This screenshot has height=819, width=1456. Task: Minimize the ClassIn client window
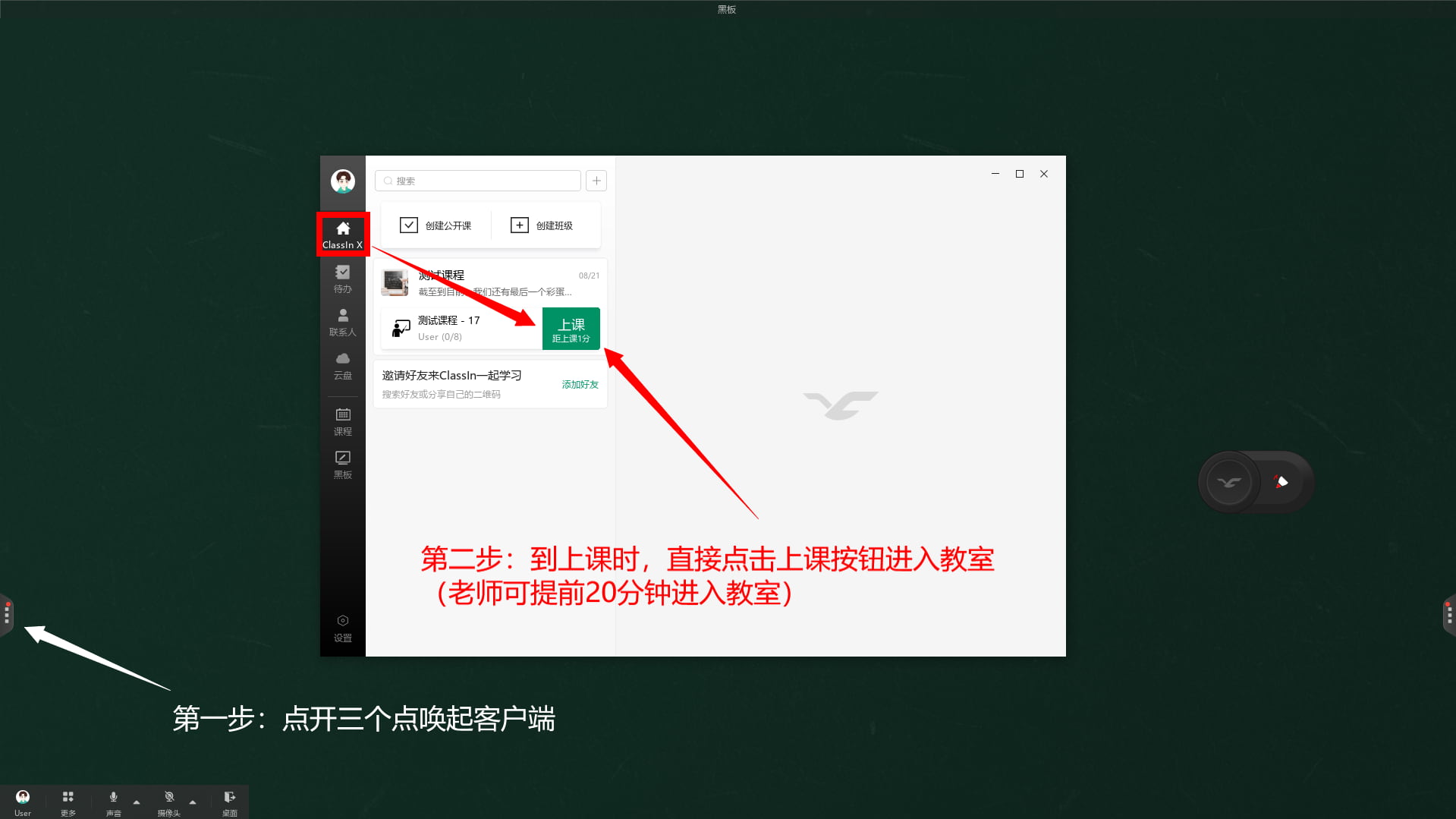click(x=995, y=174)
